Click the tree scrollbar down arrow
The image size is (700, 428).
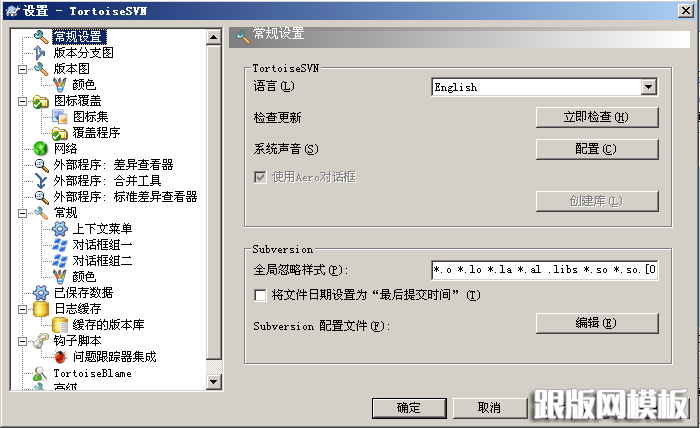pyautogui.click(x=213, y=382)
